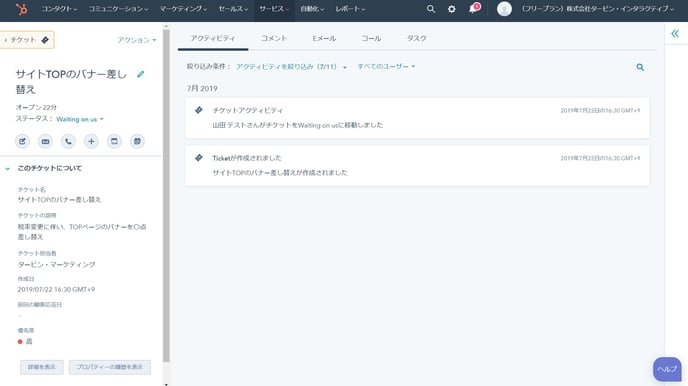688x386 pixels.
Task: Open the すべてのユーザー dropdown
Action: coord(386,67)
